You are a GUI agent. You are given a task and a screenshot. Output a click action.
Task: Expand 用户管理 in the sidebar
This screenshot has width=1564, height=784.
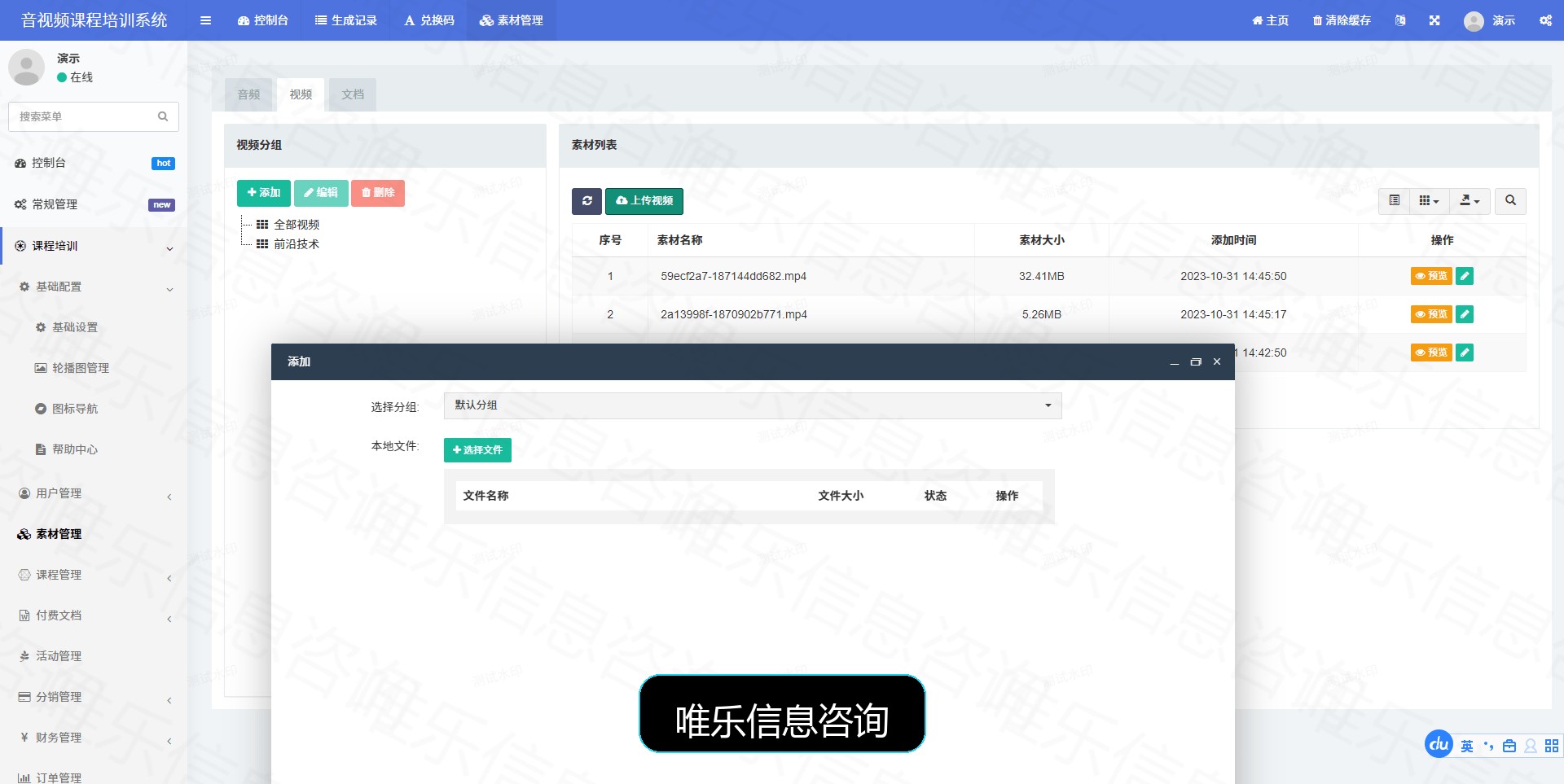94,493
